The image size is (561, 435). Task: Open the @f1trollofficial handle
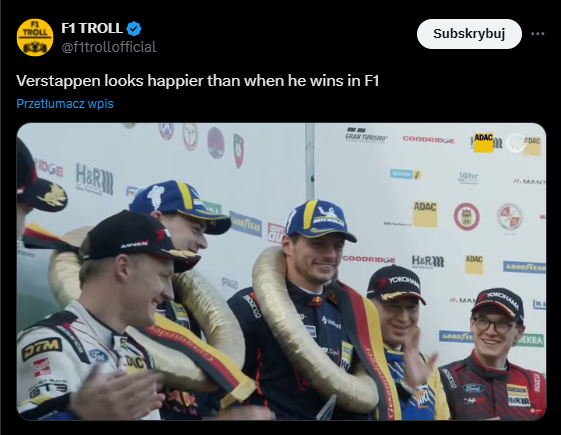(109, 47)
